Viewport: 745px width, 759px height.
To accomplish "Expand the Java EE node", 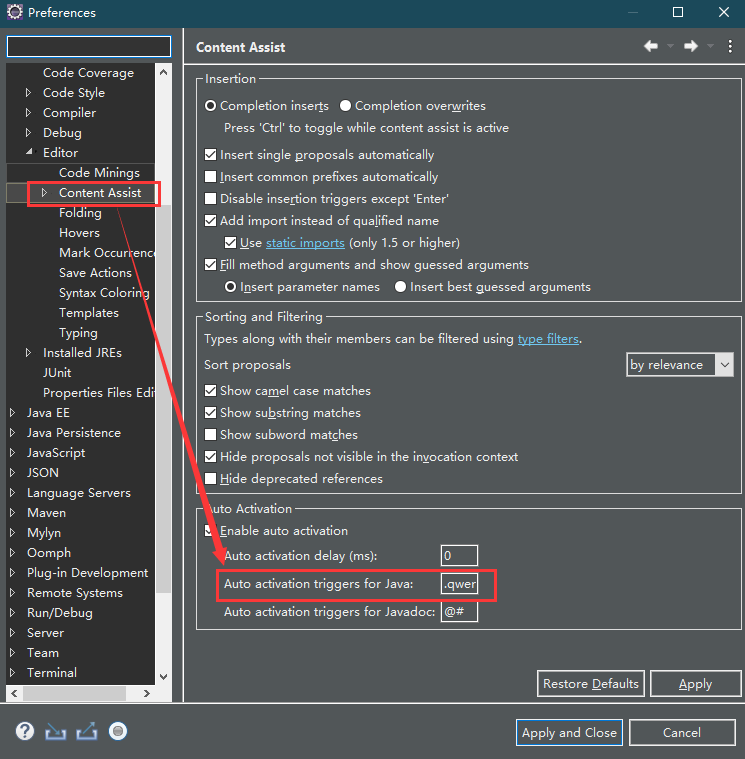I will click(12, 412).
